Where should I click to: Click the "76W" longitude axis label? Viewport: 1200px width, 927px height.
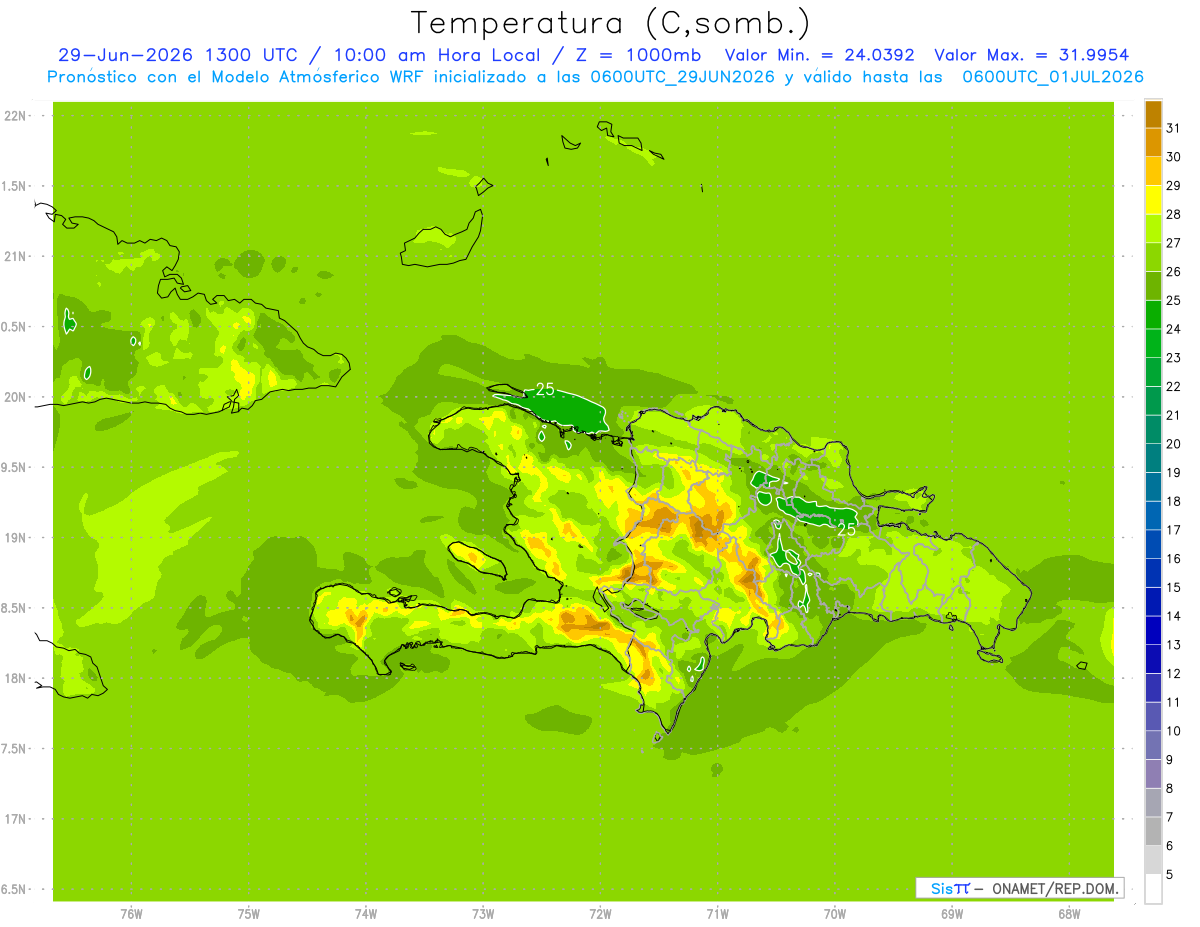[x=132, y=914]
